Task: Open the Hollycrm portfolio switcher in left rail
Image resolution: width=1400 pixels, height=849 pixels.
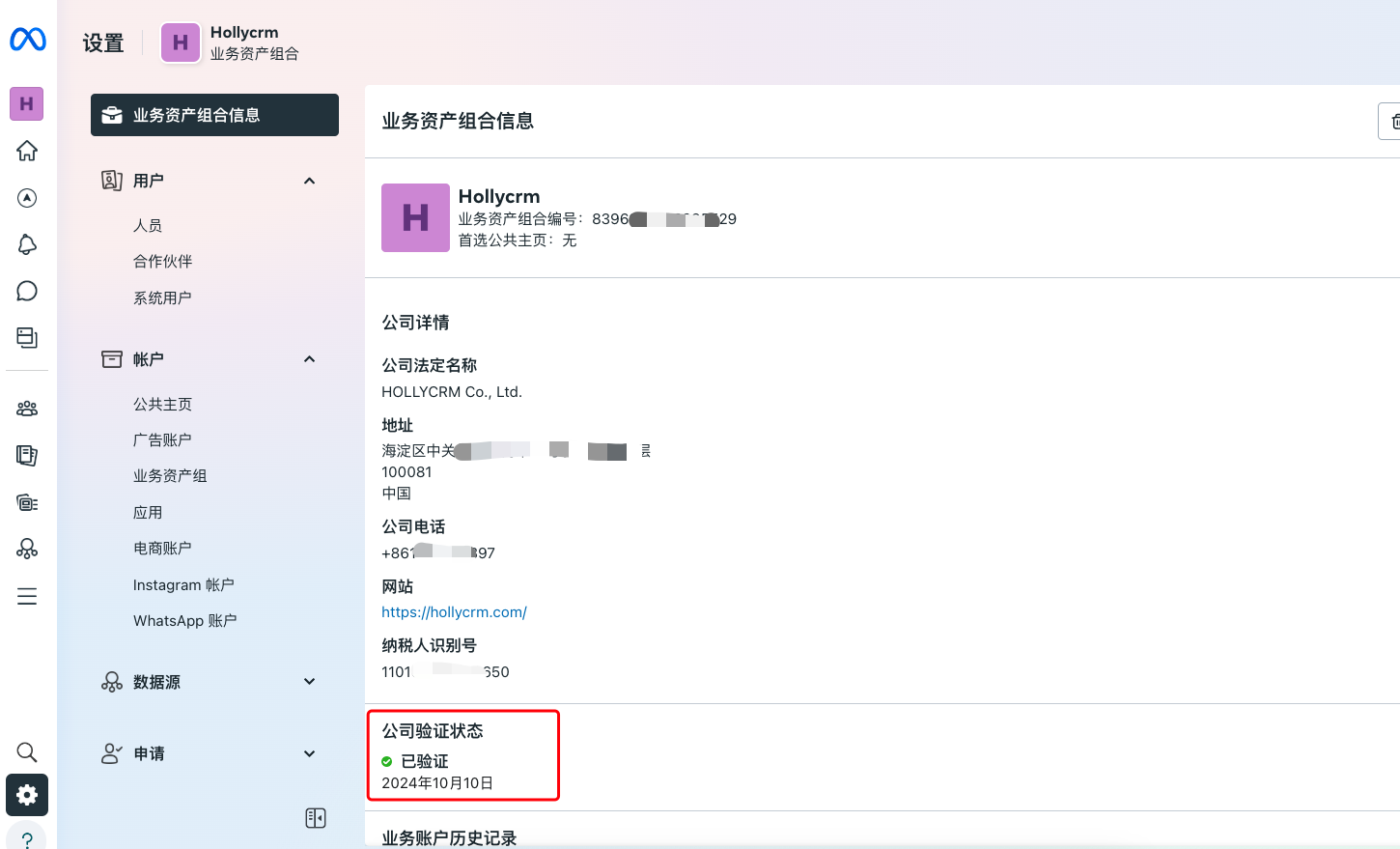Action: (27, 103)
